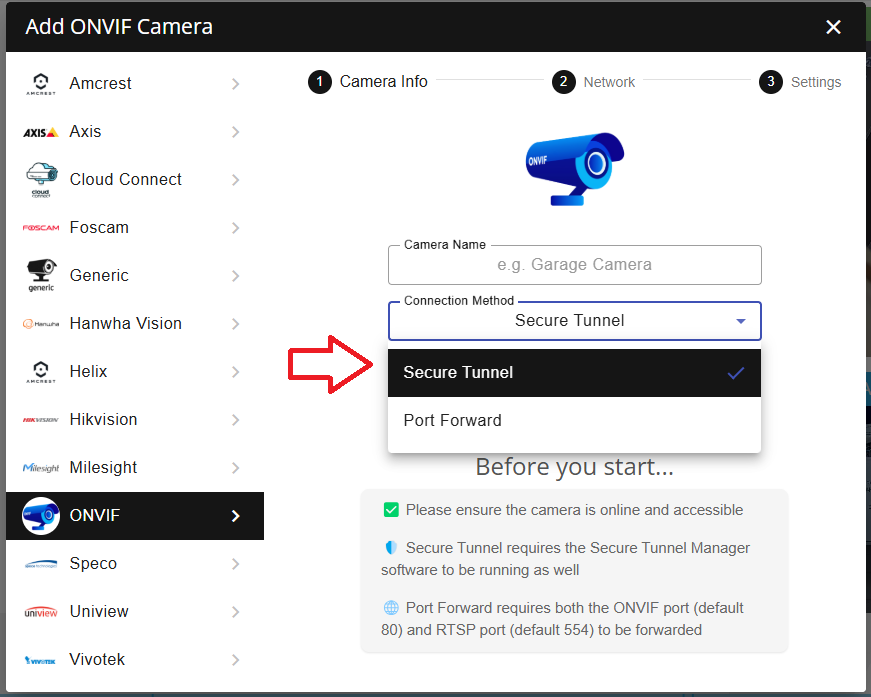Click the 'Before you start...' heading
Screen dimensions: 871x697
(574, 467)
